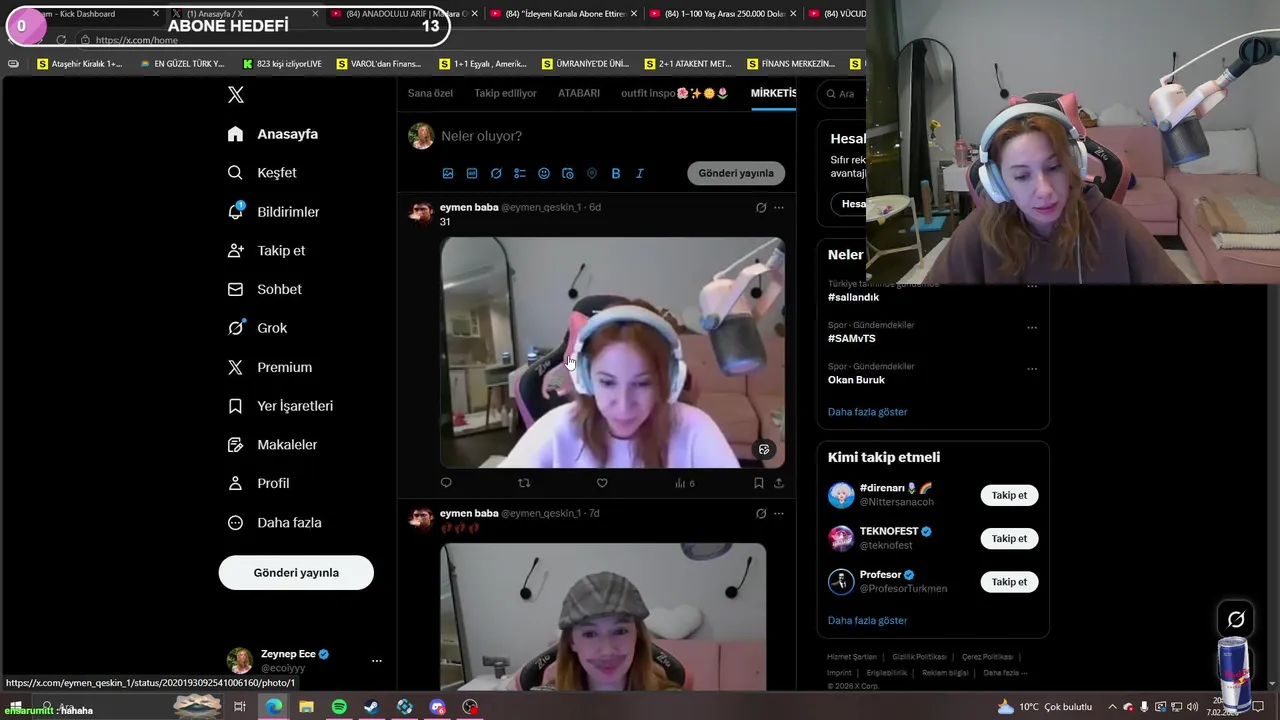Share the 6d eymen baba post
This screenshot has width=1280, height=720.
779,483
